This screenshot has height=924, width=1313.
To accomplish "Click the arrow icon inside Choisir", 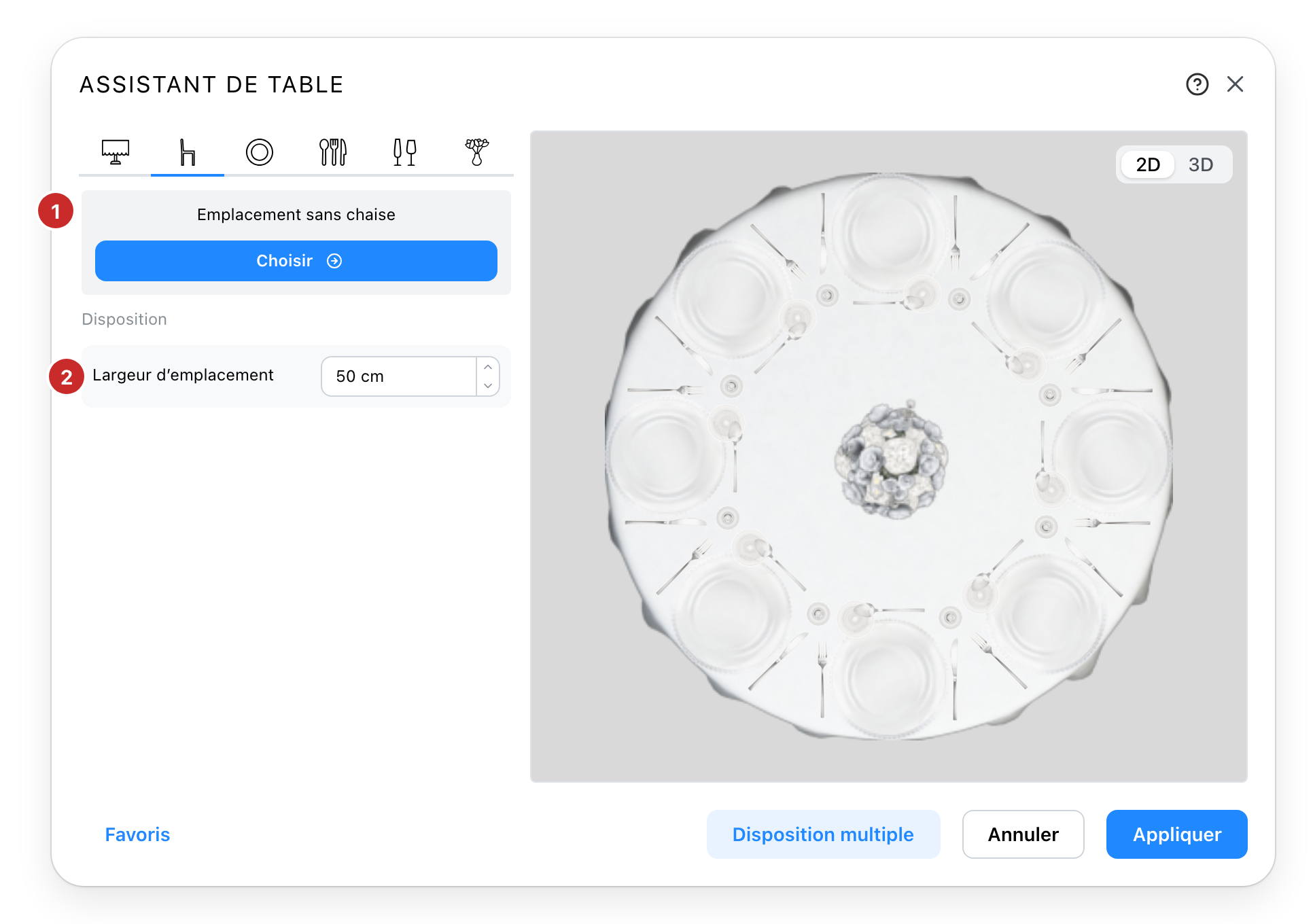I will coord(334,261).
